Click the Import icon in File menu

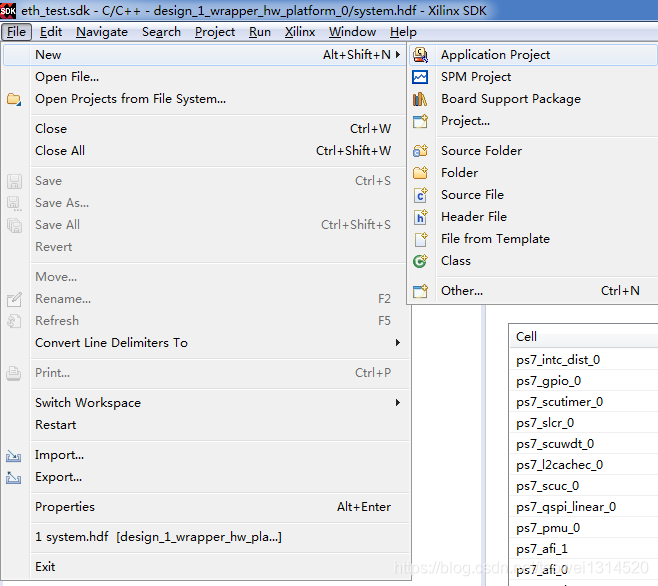click(x=14, y=455)
